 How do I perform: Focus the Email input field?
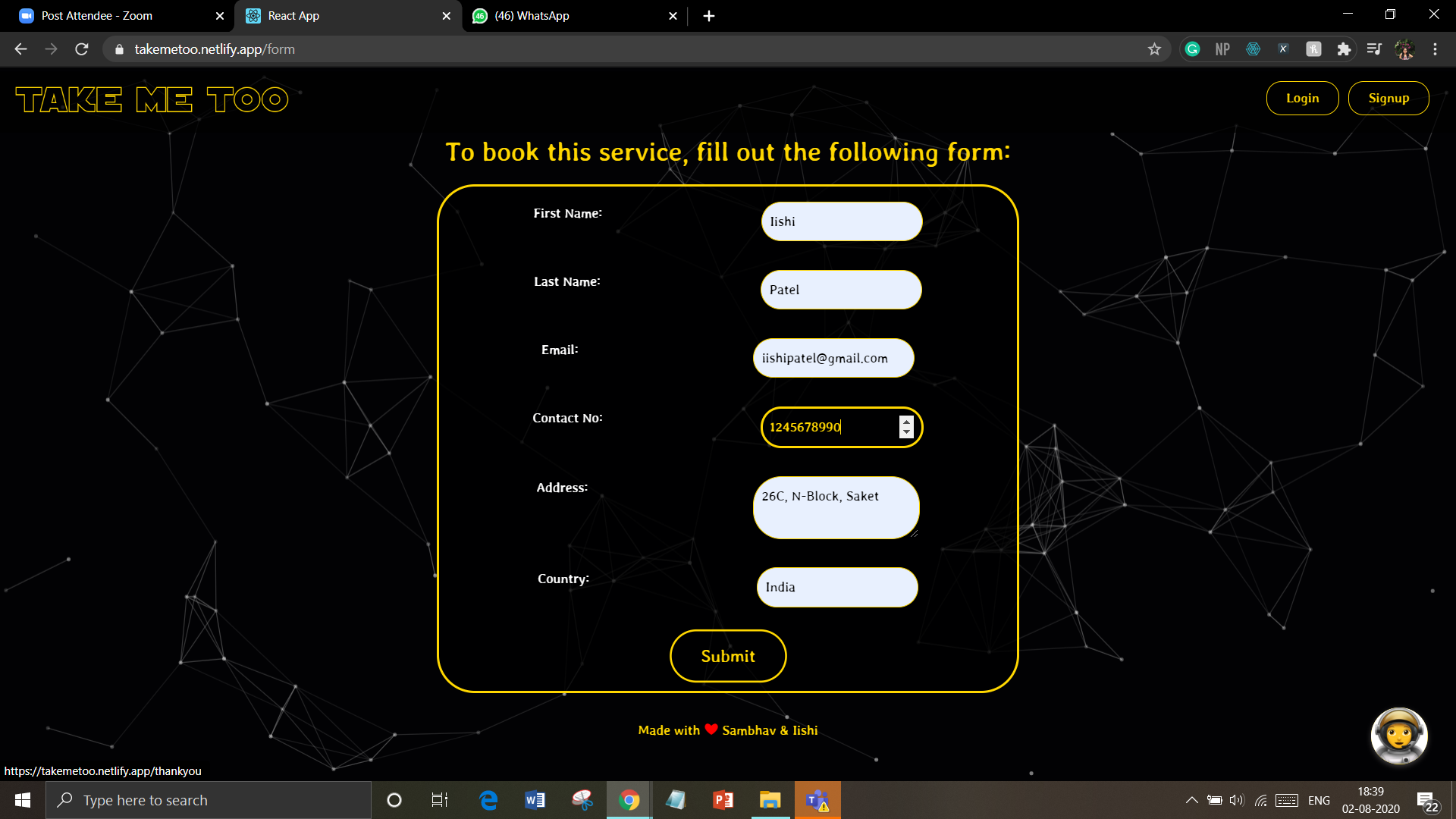pos(833,358)
